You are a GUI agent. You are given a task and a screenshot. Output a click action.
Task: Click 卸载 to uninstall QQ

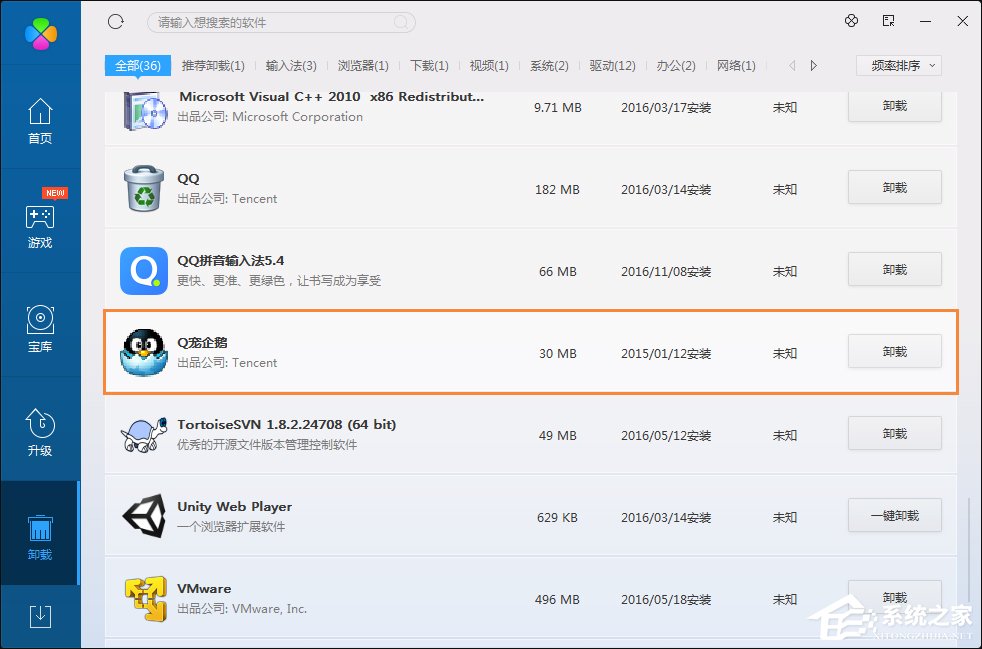893,187
